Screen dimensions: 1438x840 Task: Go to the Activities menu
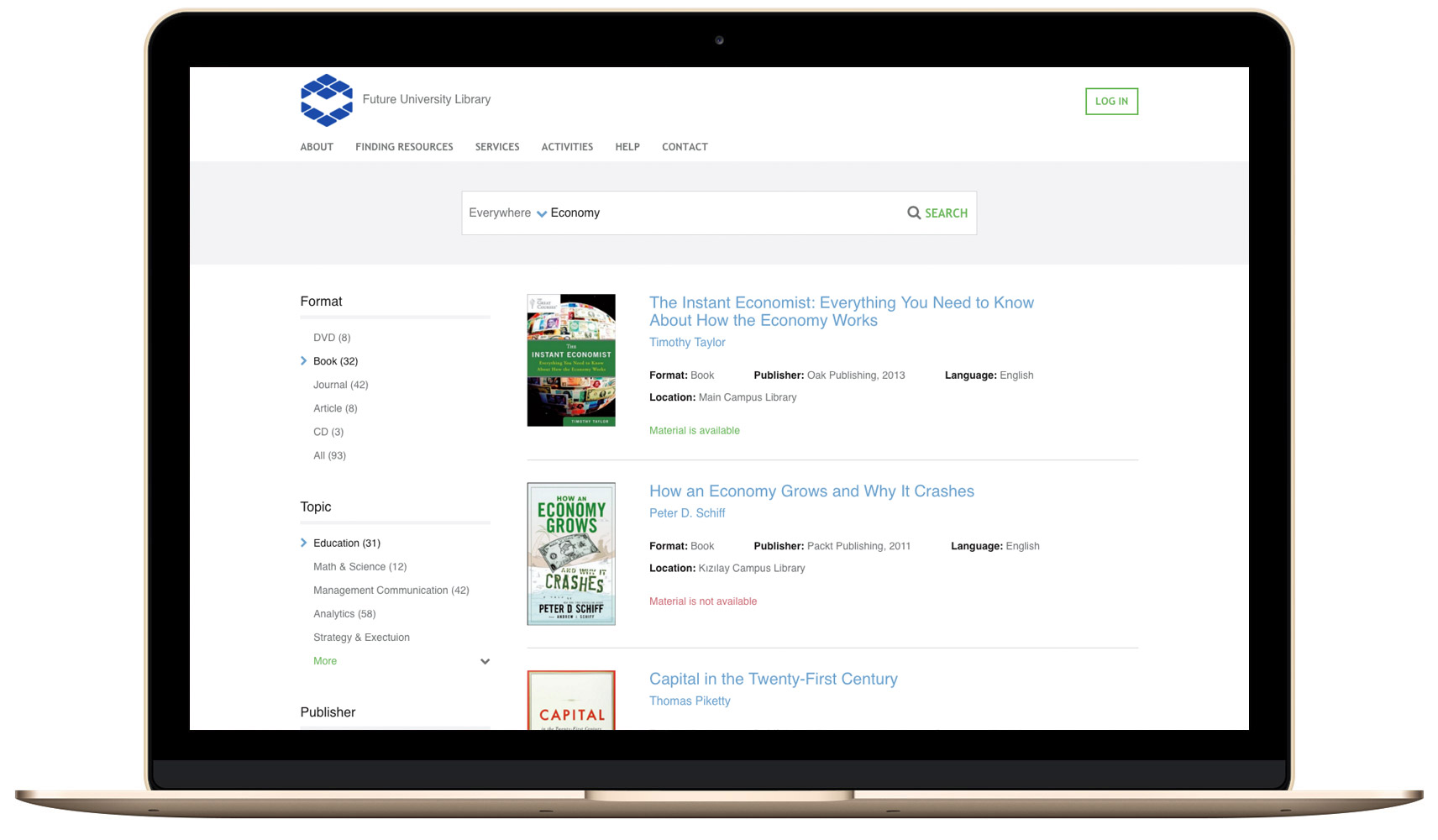(567, 147)
